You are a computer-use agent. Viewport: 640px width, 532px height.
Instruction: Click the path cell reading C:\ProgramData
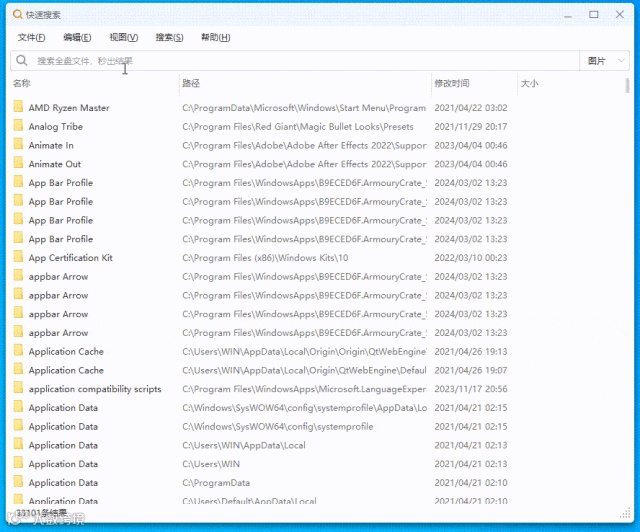[x=216, y=483]
